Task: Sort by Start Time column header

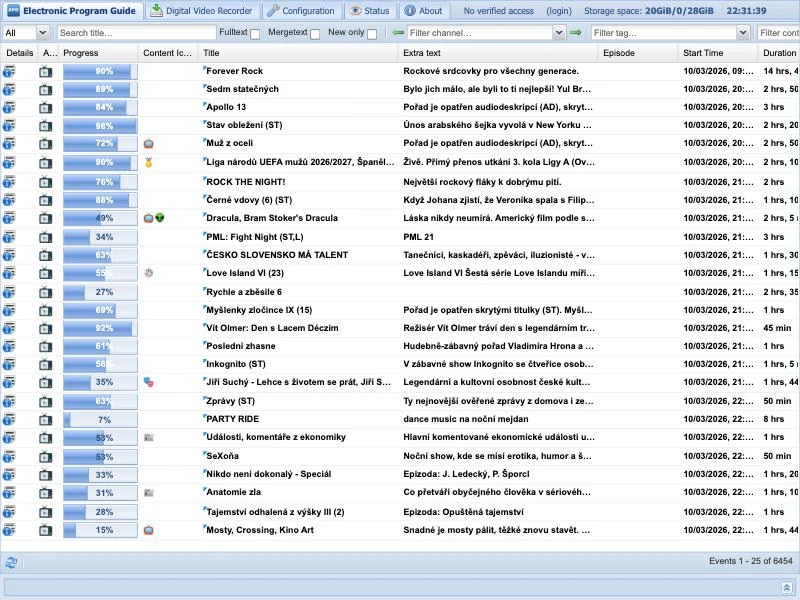Action: [x=718, y=53]
